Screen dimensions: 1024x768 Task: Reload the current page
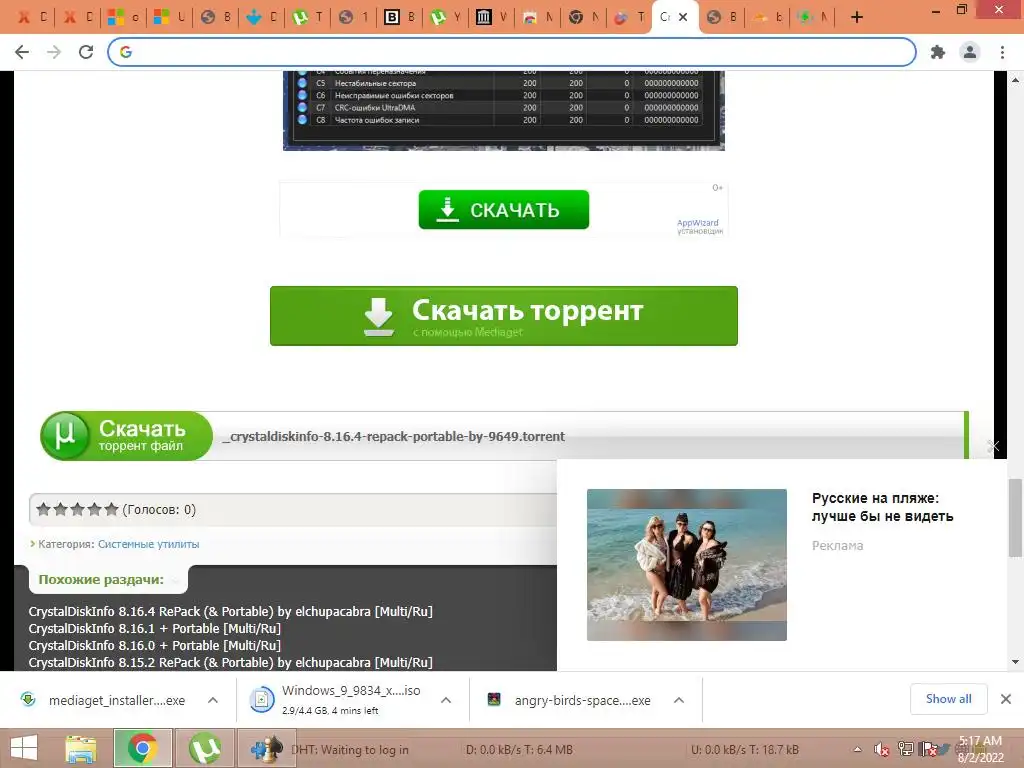click(x=86, y=52)
